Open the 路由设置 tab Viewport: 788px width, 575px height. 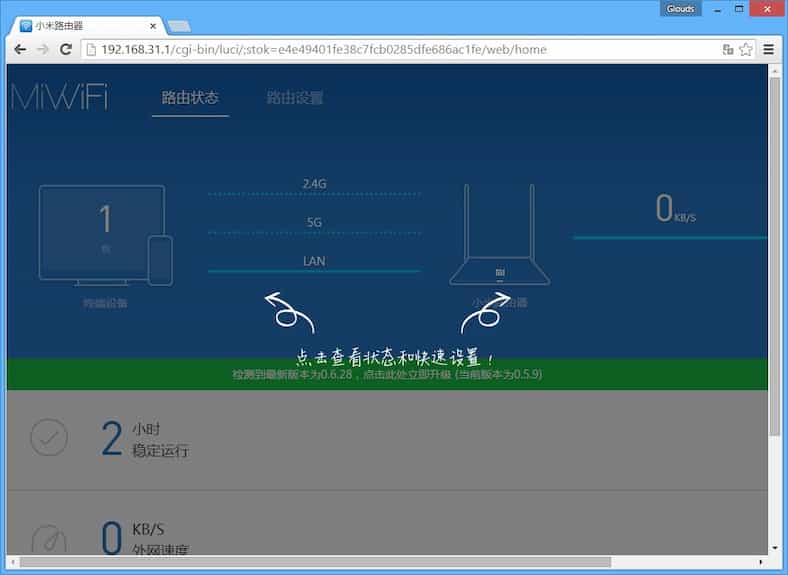tap(294, 98)
